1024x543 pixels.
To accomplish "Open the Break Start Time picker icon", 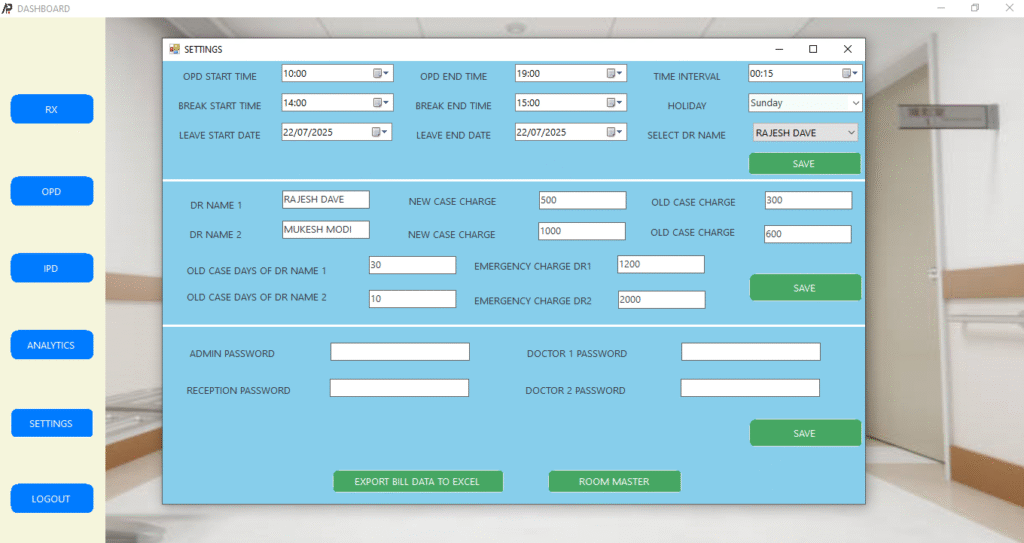I will 381,102.
